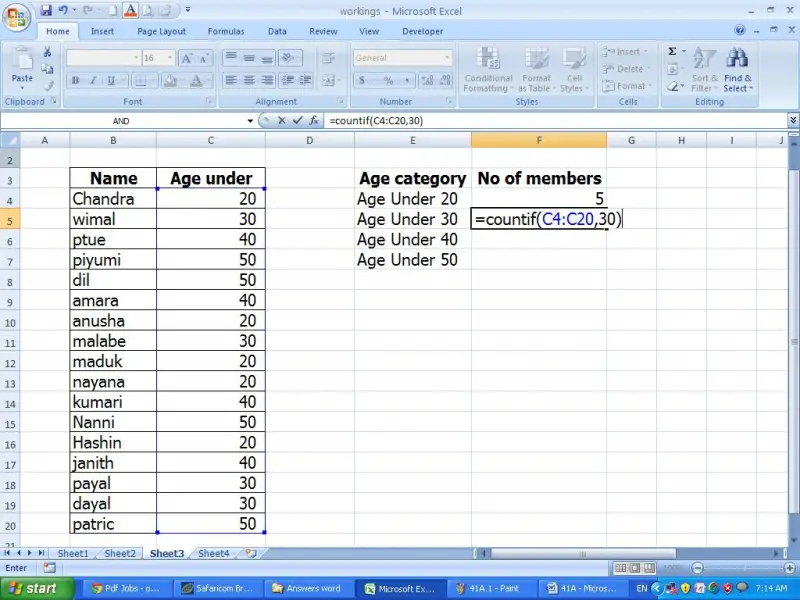The image size is (800, 600).
Task: Save the workbook with the floppy icon
Action: click(46, 10)
